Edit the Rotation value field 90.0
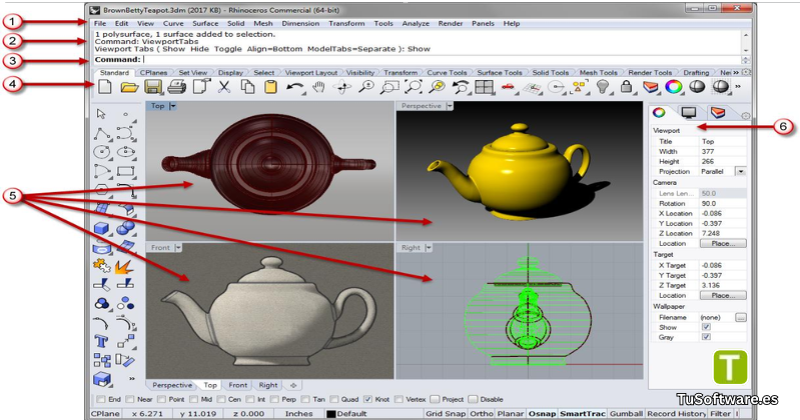800x420 pixels. point(722,203)
